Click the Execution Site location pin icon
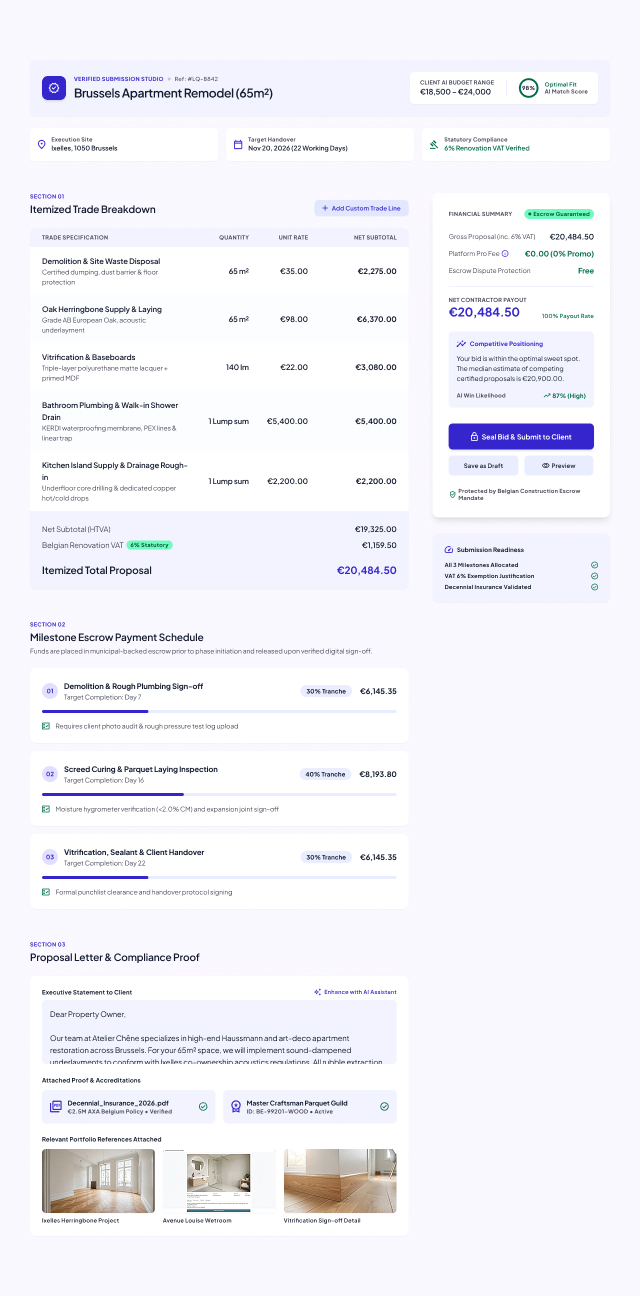 click(42, 144)
